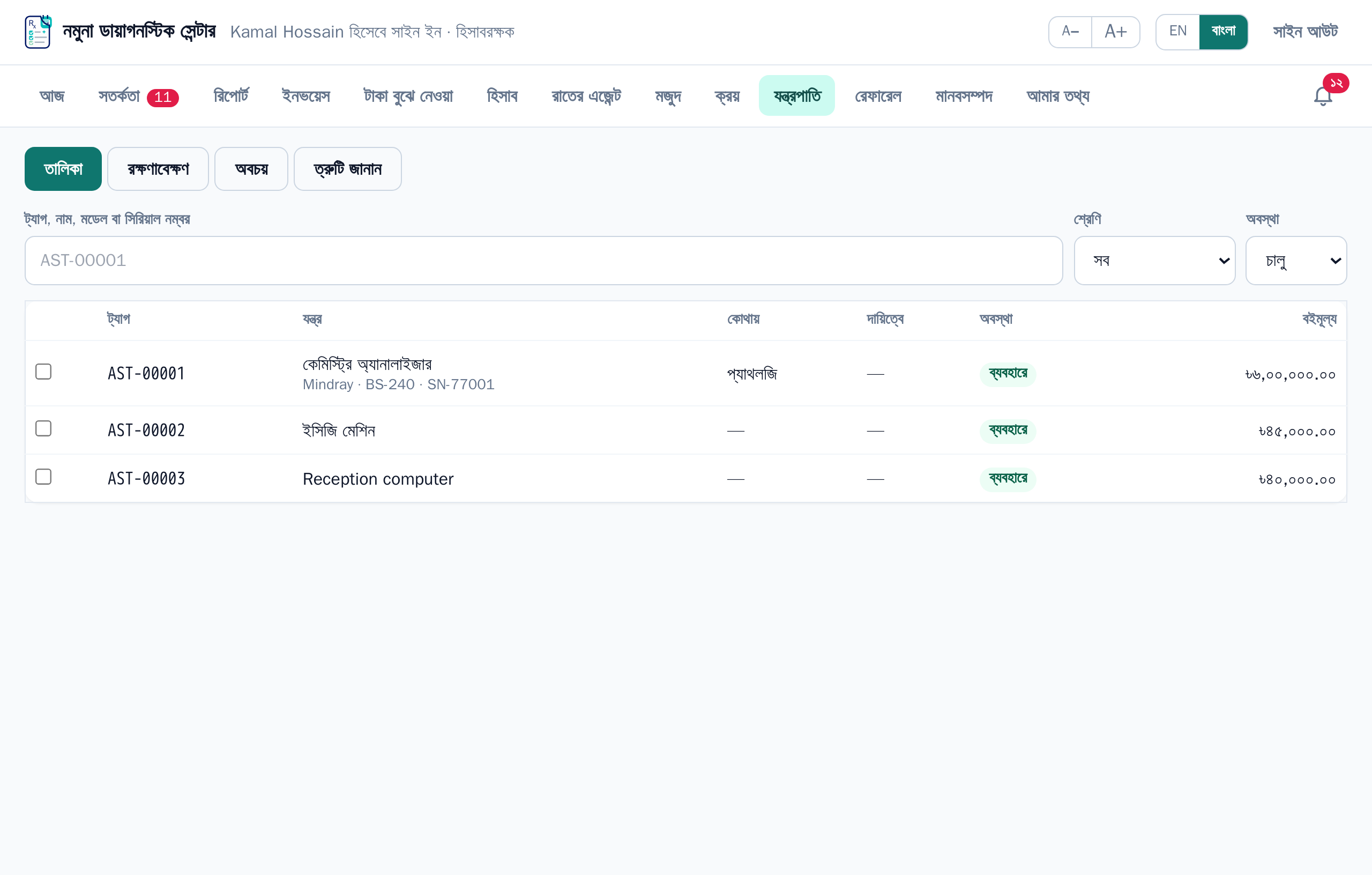Click ত্রুটি জানান button

tap(348, 169)
